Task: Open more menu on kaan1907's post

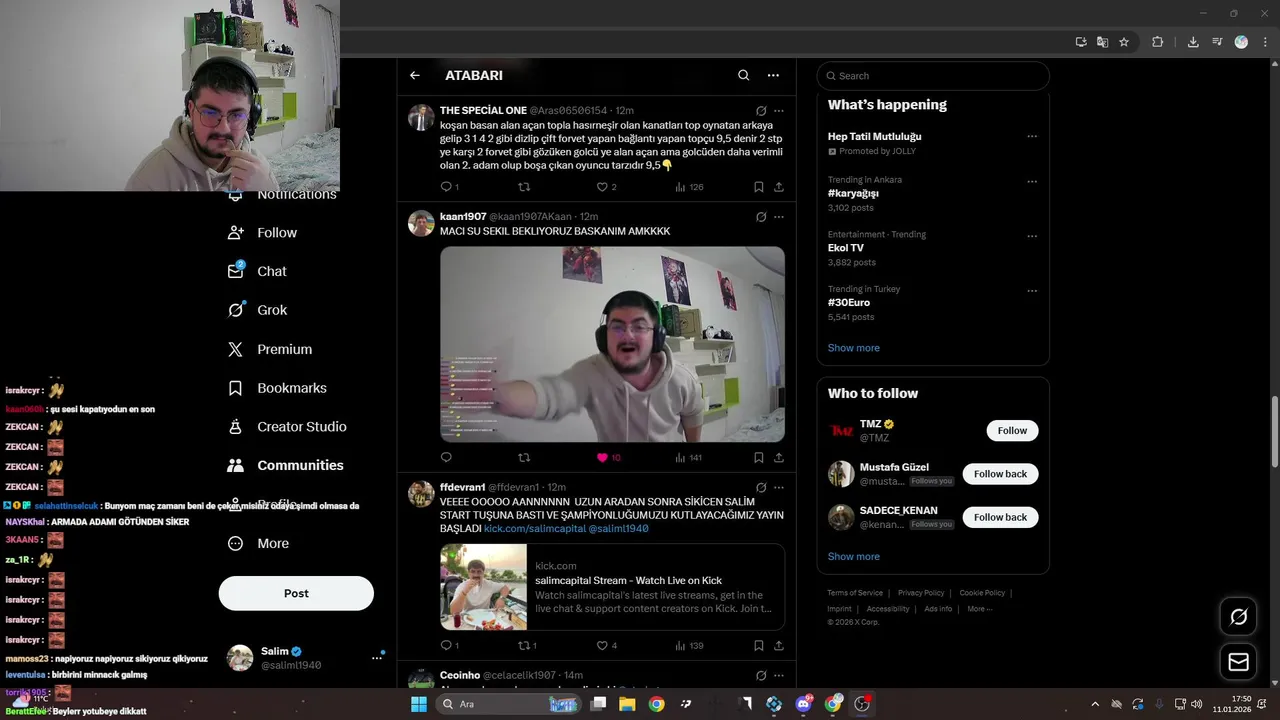Action: [779, 217]
